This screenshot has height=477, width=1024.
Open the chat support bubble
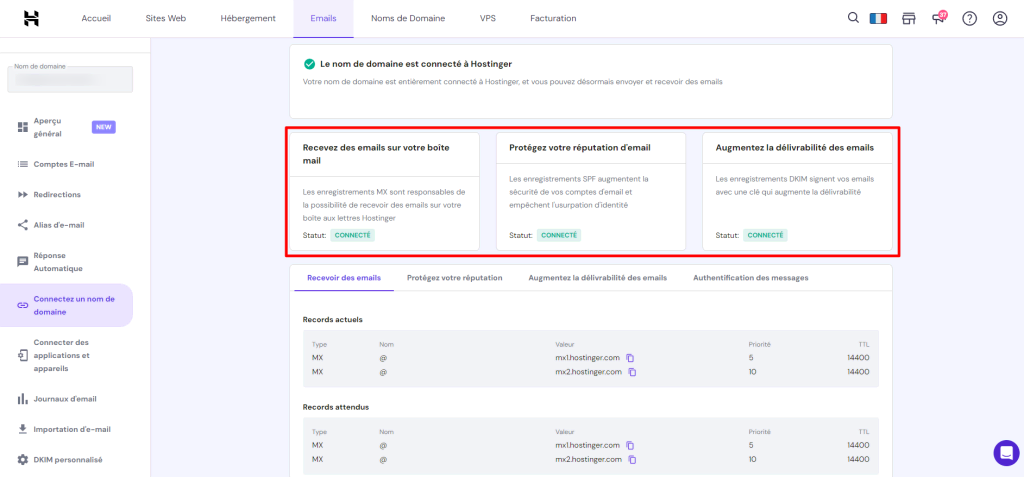(x=1006, y=452)
